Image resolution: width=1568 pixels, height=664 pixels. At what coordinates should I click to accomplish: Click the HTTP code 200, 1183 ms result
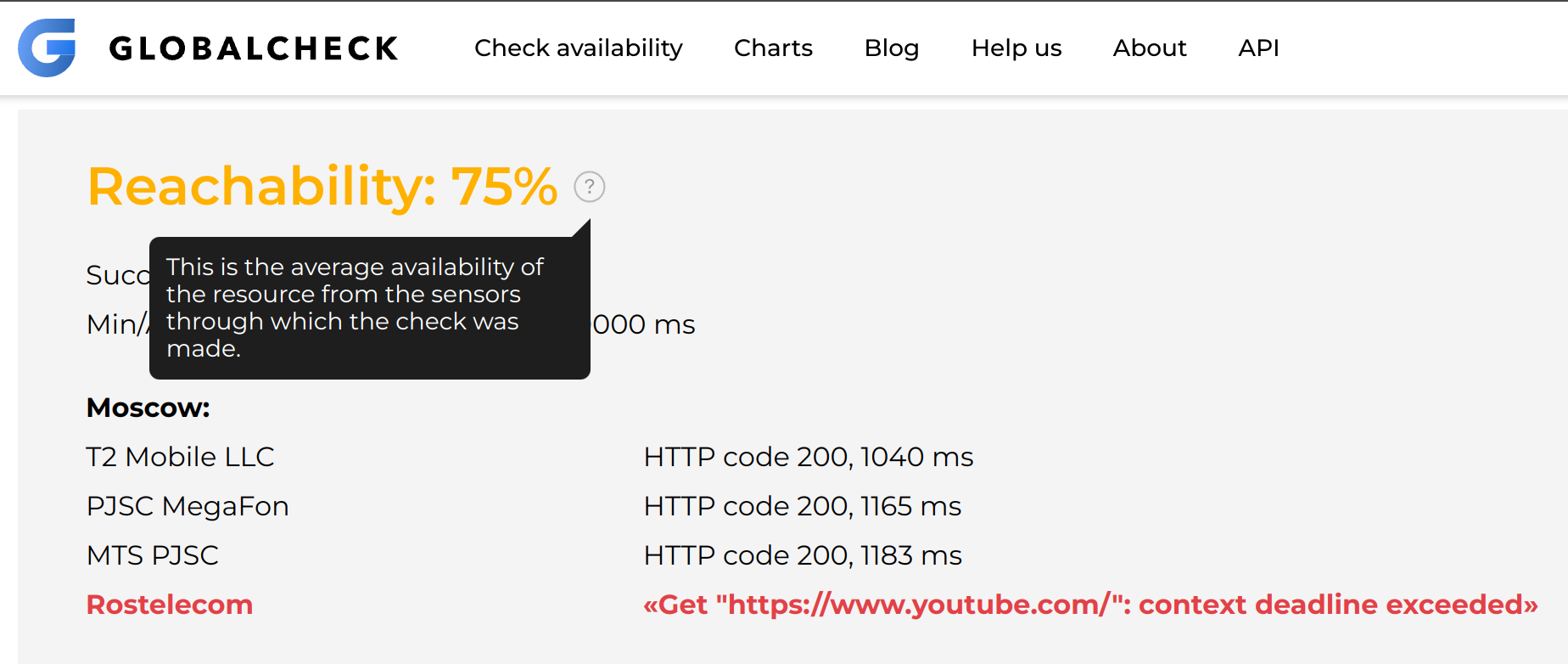[803, 555]
